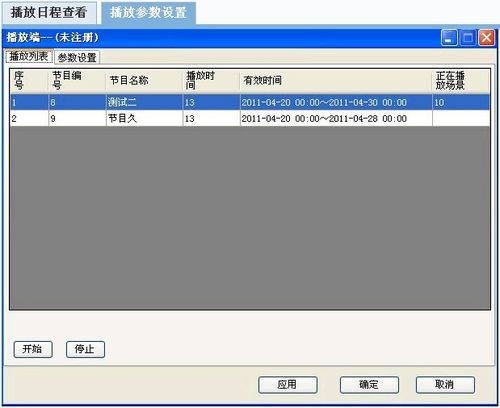The height and width of the screenshot is (408, 500).
Task: Minimize the 播放端 window
Action: point(449,38)
